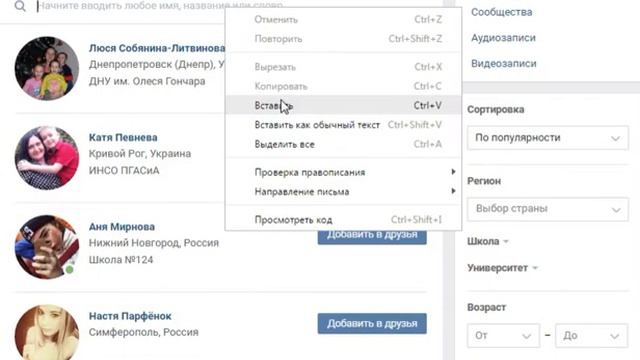This screenshot has width=640, height=360.
Task: Click ИНСО ПГАСиА text
Action: click(124, 171)
